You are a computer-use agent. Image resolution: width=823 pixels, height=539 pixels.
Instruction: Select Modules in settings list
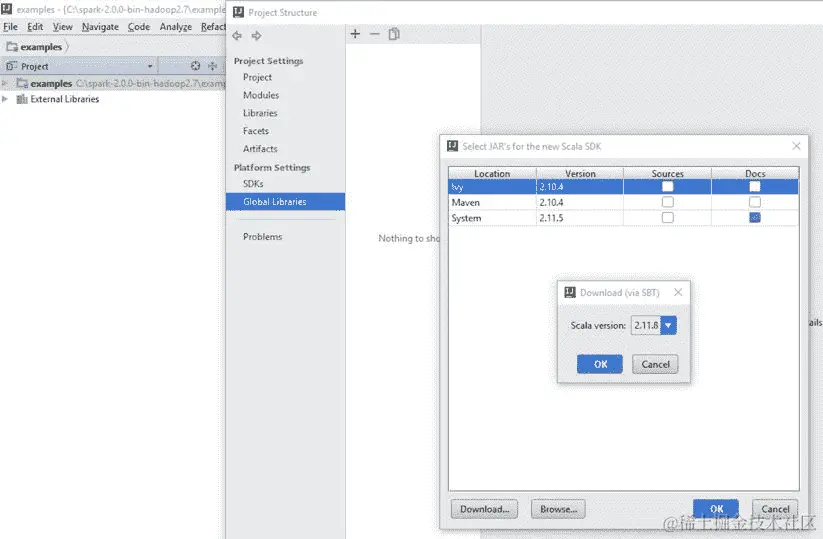tap(261, 95)
